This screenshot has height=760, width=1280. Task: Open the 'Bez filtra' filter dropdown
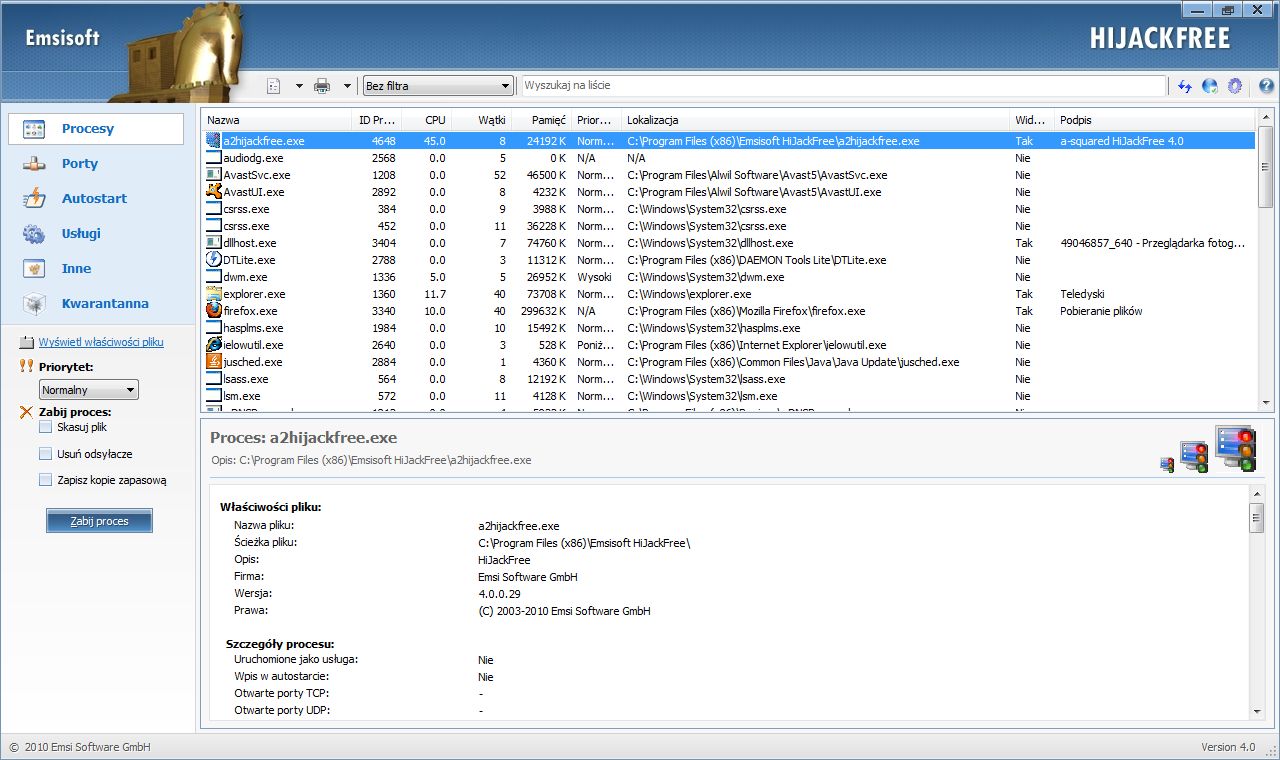pyautogui.click(x=438, y=86)
